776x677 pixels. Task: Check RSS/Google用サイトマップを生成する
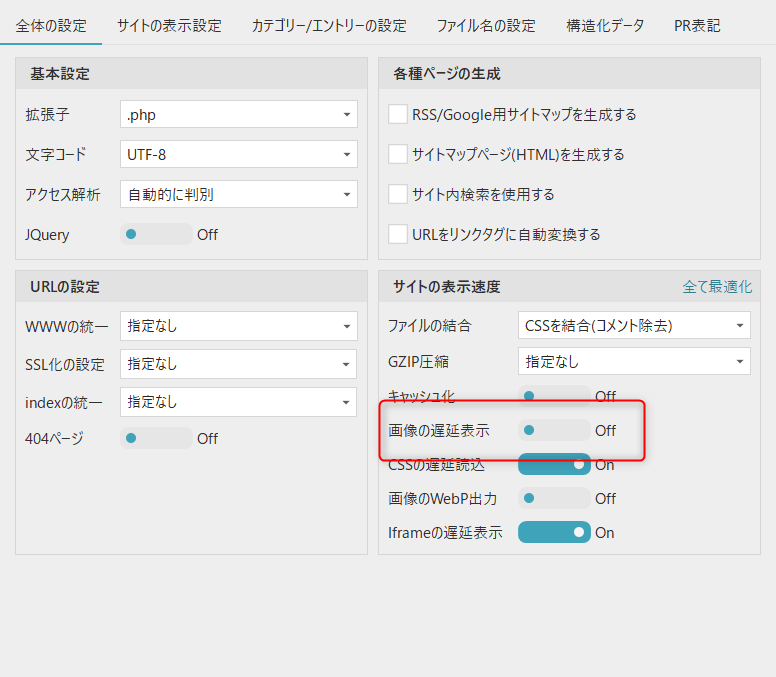coord(398,115)
